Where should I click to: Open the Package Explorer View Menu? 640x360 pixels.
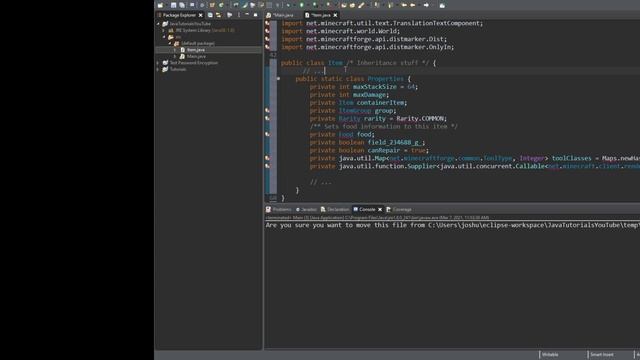[239, 15]
